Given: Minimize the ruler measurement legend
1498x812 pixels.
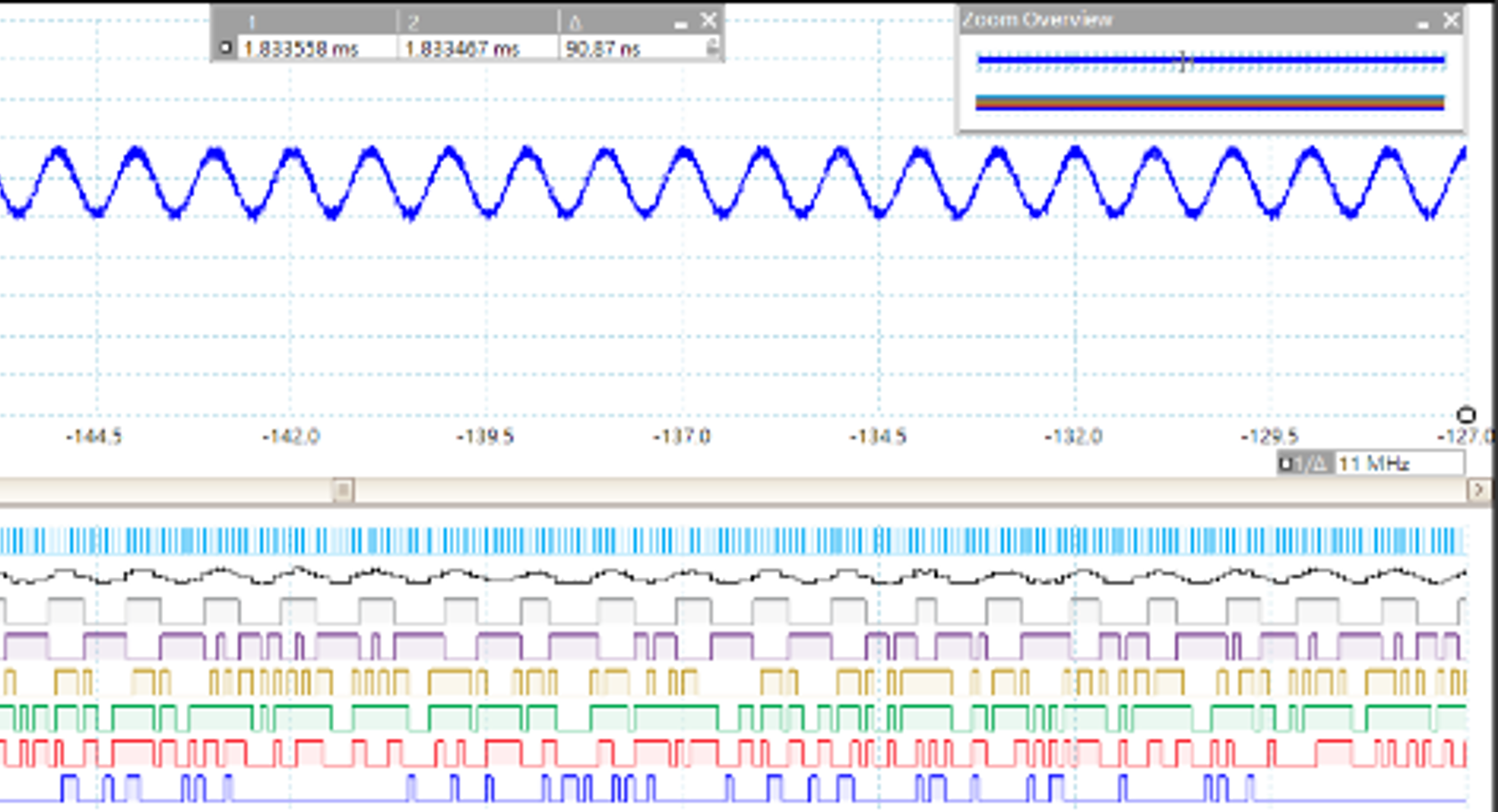Looking at the screenshot, I should tap(680, 21).
